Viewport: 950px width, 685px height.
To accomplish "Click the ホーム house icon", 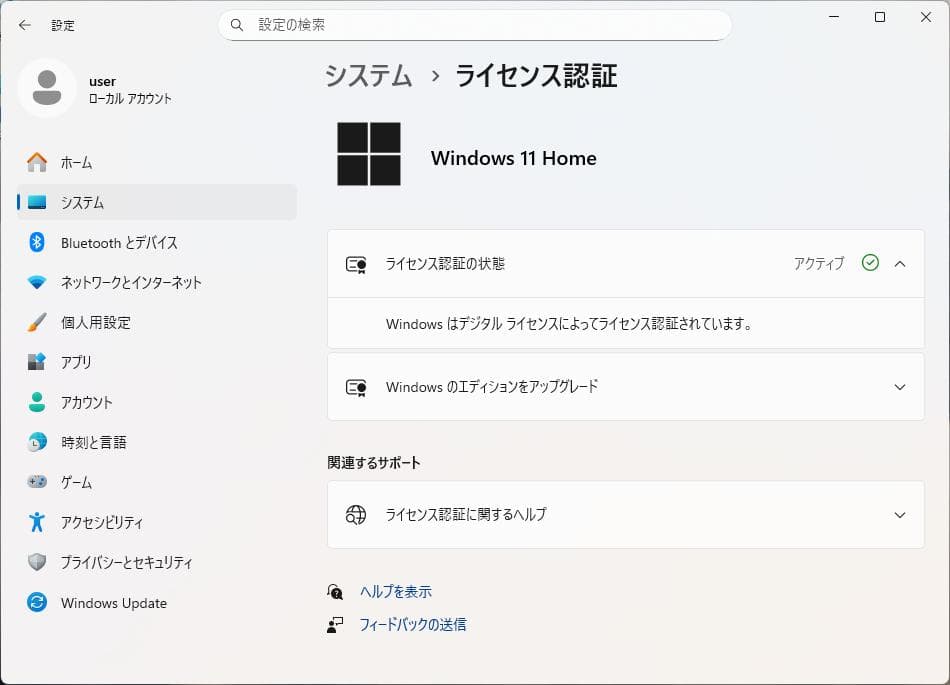I will pyautogui.click(x=37, y=162).
